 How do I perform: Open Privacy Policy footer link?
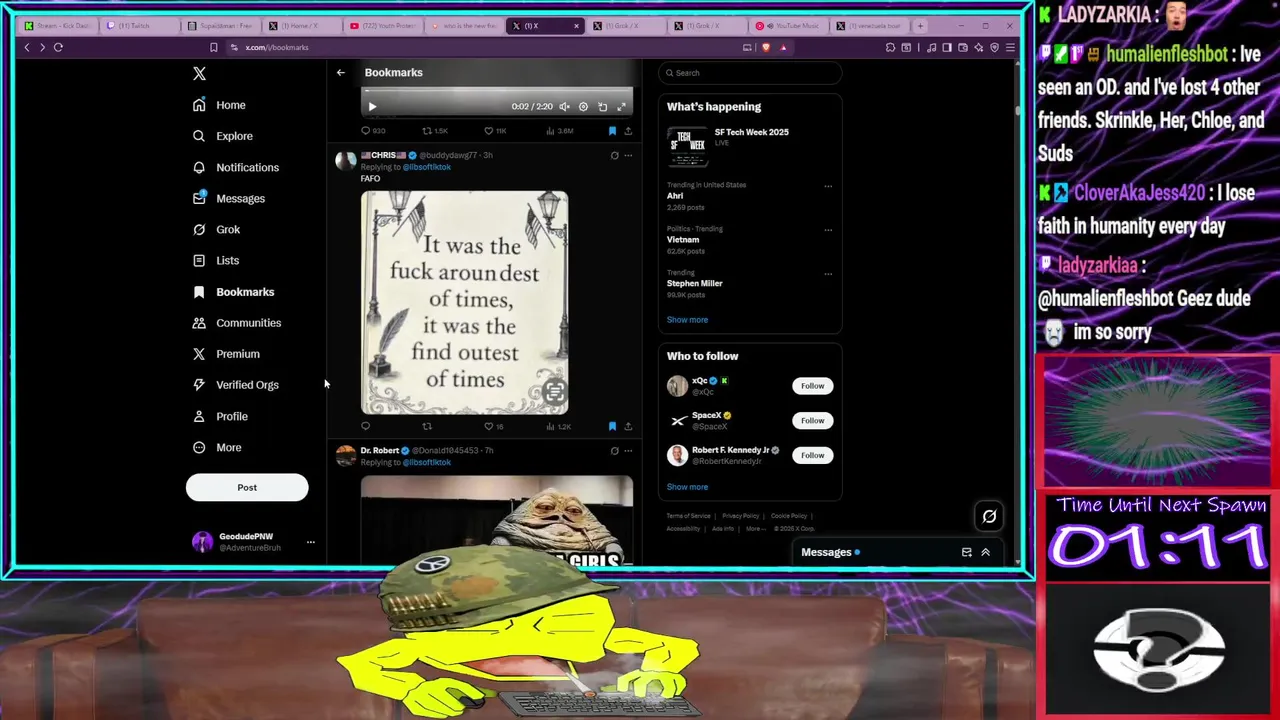[741, 516]
